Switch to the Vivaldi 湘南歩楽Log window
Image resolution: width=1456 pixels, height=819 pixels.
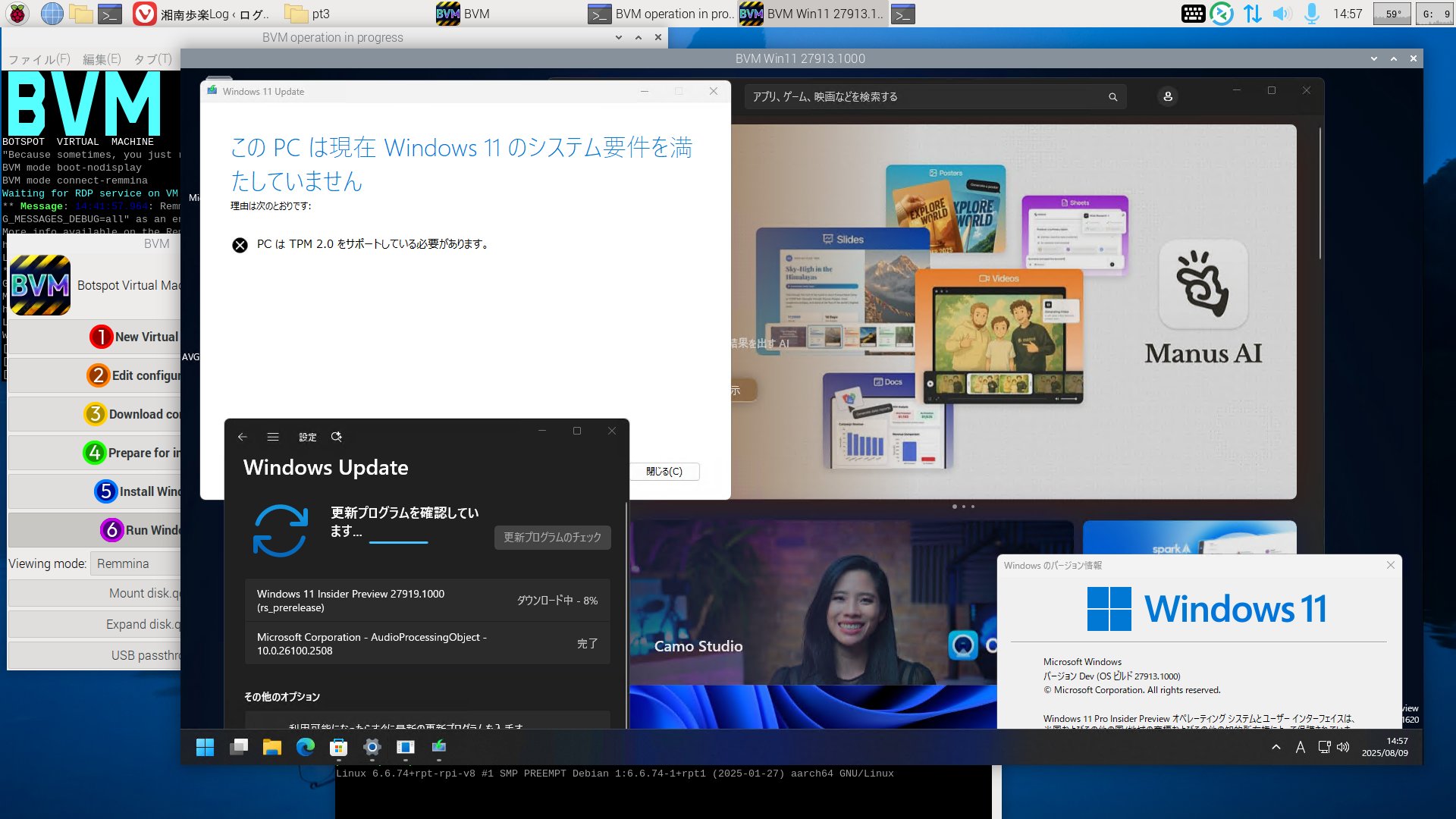(202, 14)
